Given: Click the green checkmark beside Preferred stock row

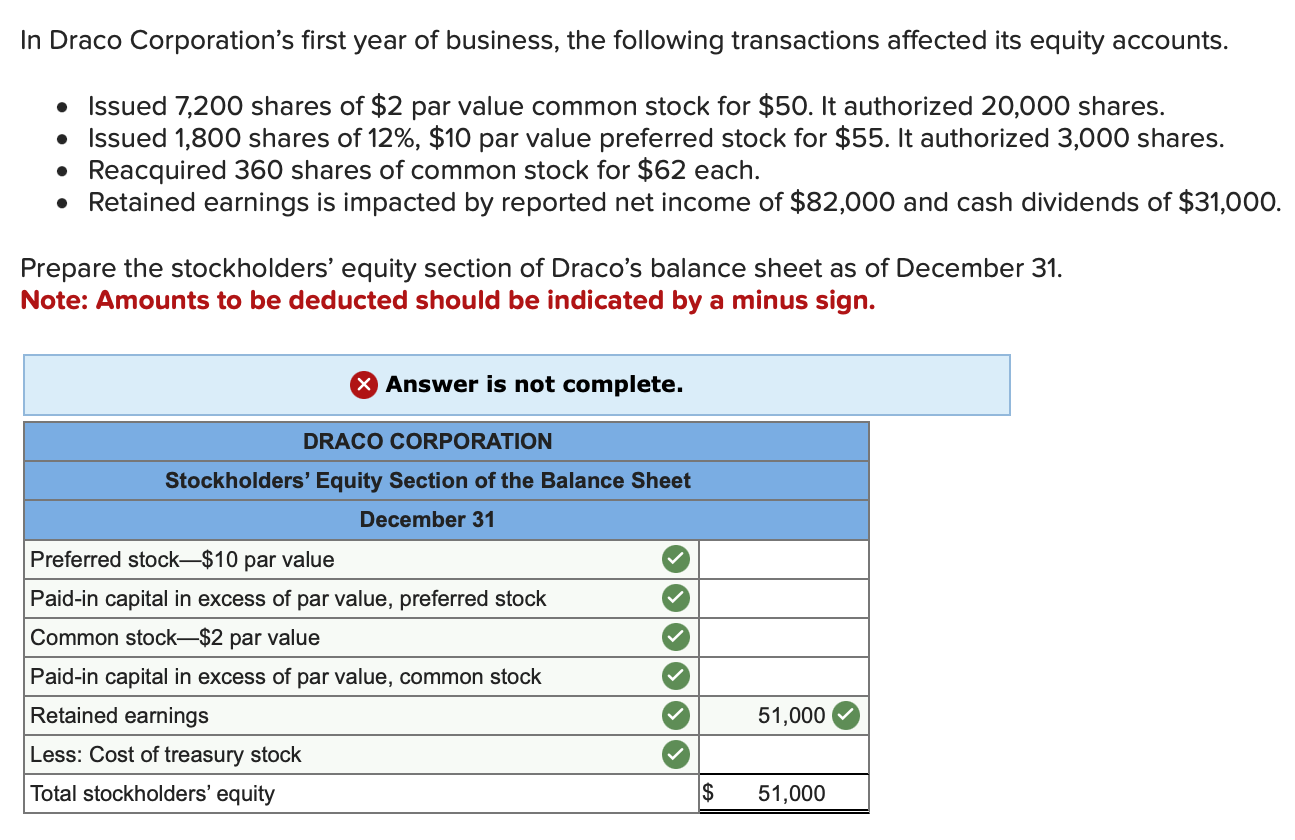Looking at the screenshot, I should (675, 559).
